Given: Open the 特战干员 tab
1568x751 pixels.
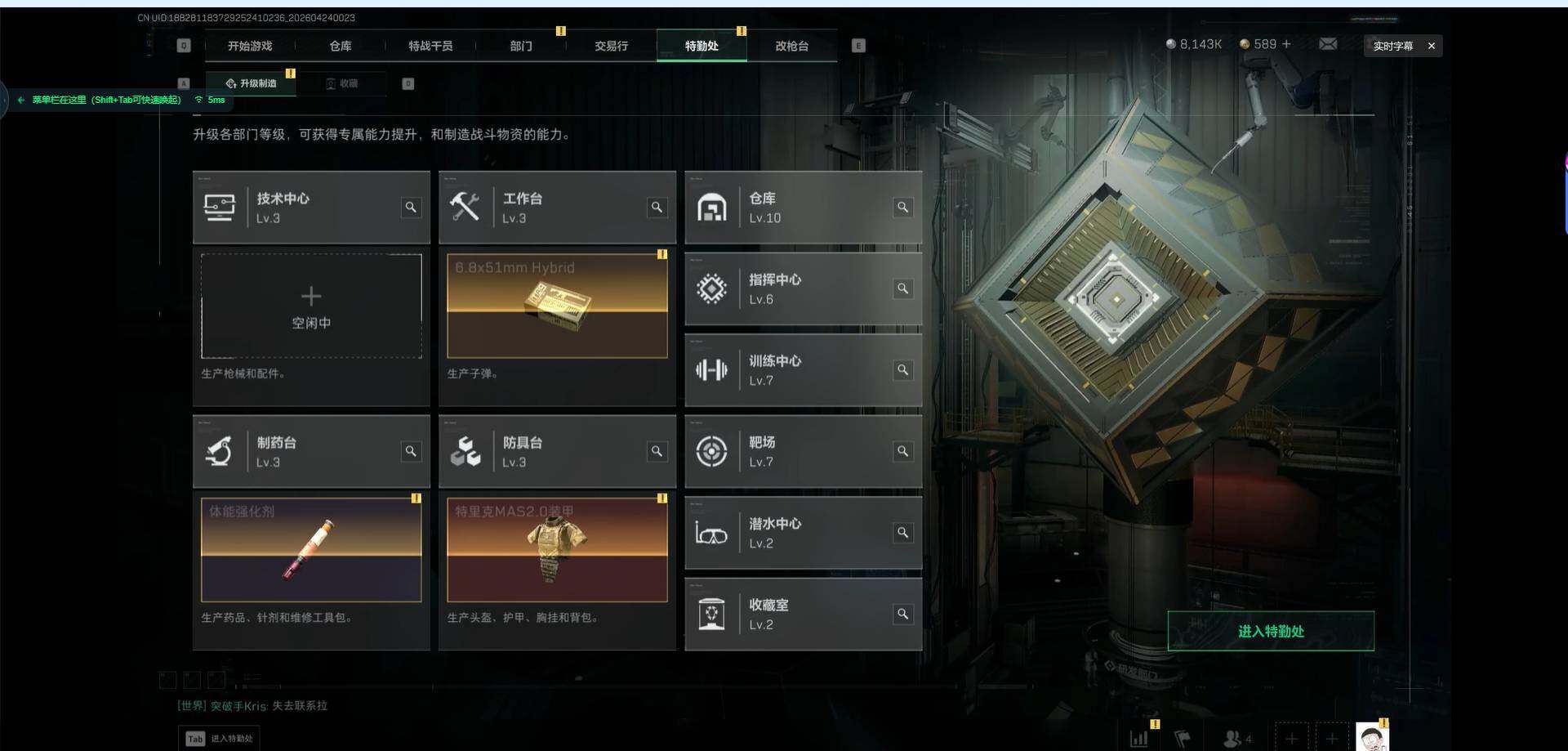Looking at the screenshot, I should click(430, 46).
